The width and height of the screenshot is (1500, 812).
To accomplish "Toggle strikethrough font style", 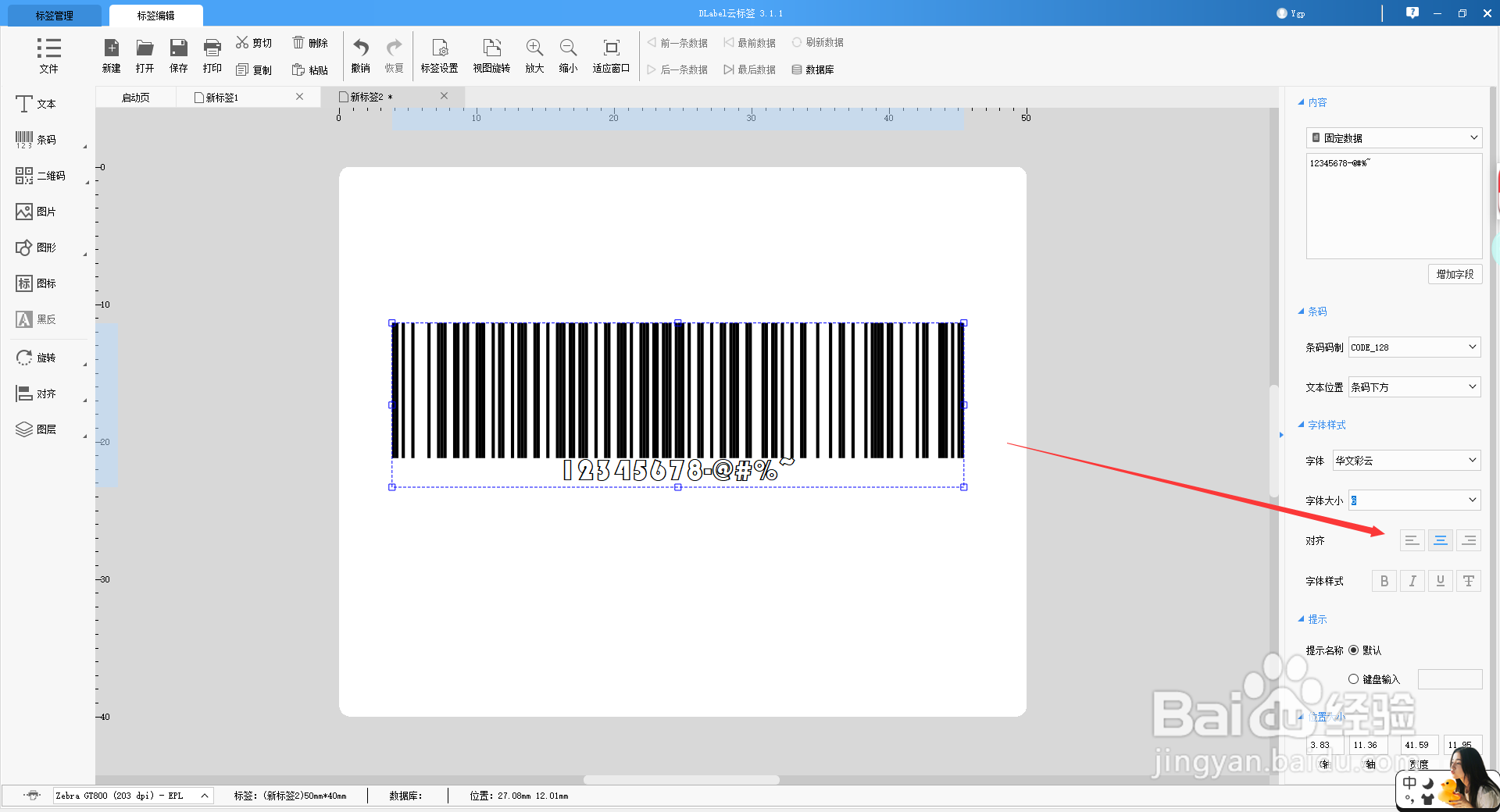I will 1469,581.
